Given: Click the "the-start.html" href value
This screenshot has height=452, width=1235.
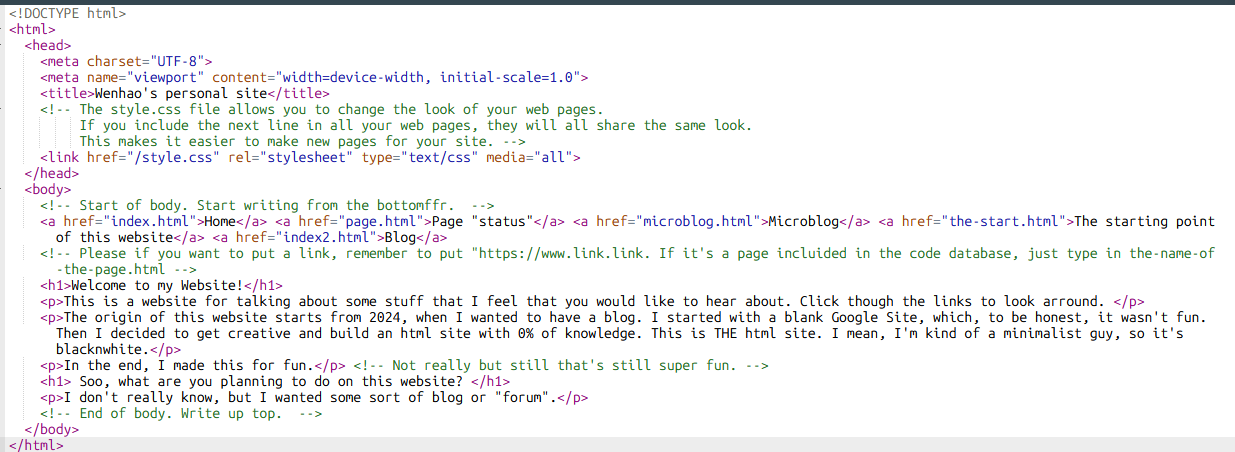Looking at the screenshot, I should coord(1003,221).
